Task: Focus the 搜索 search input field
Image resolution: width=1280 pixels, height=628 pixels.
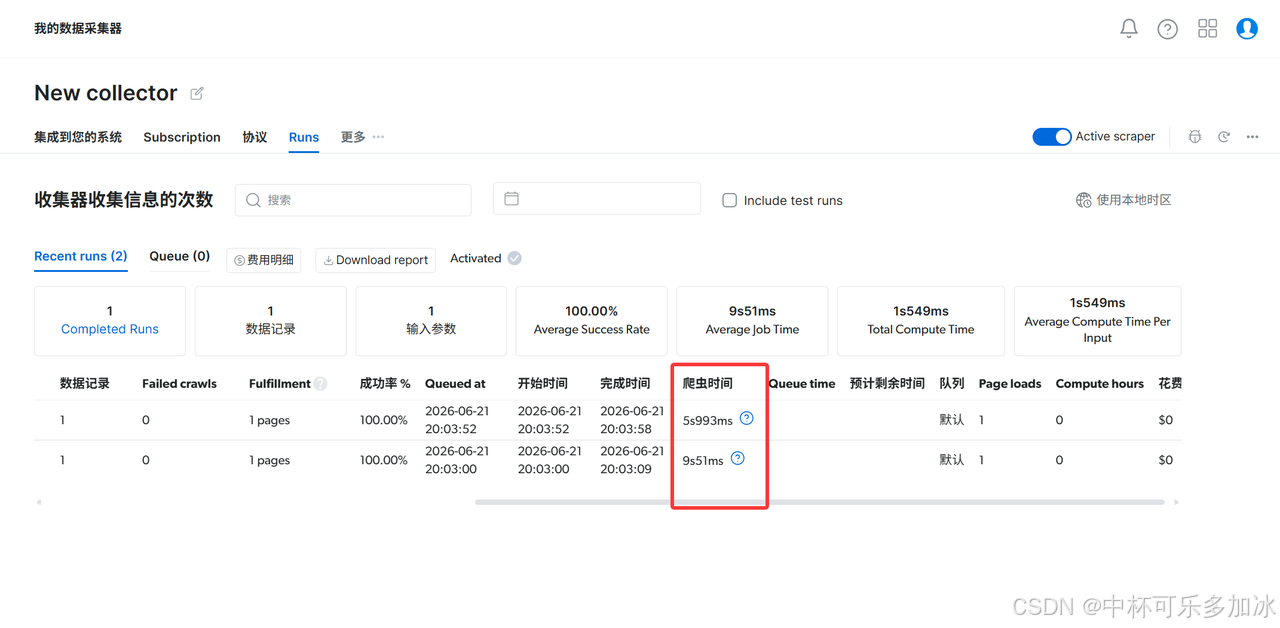Action: pyautogui.click(x=353, y=200)
